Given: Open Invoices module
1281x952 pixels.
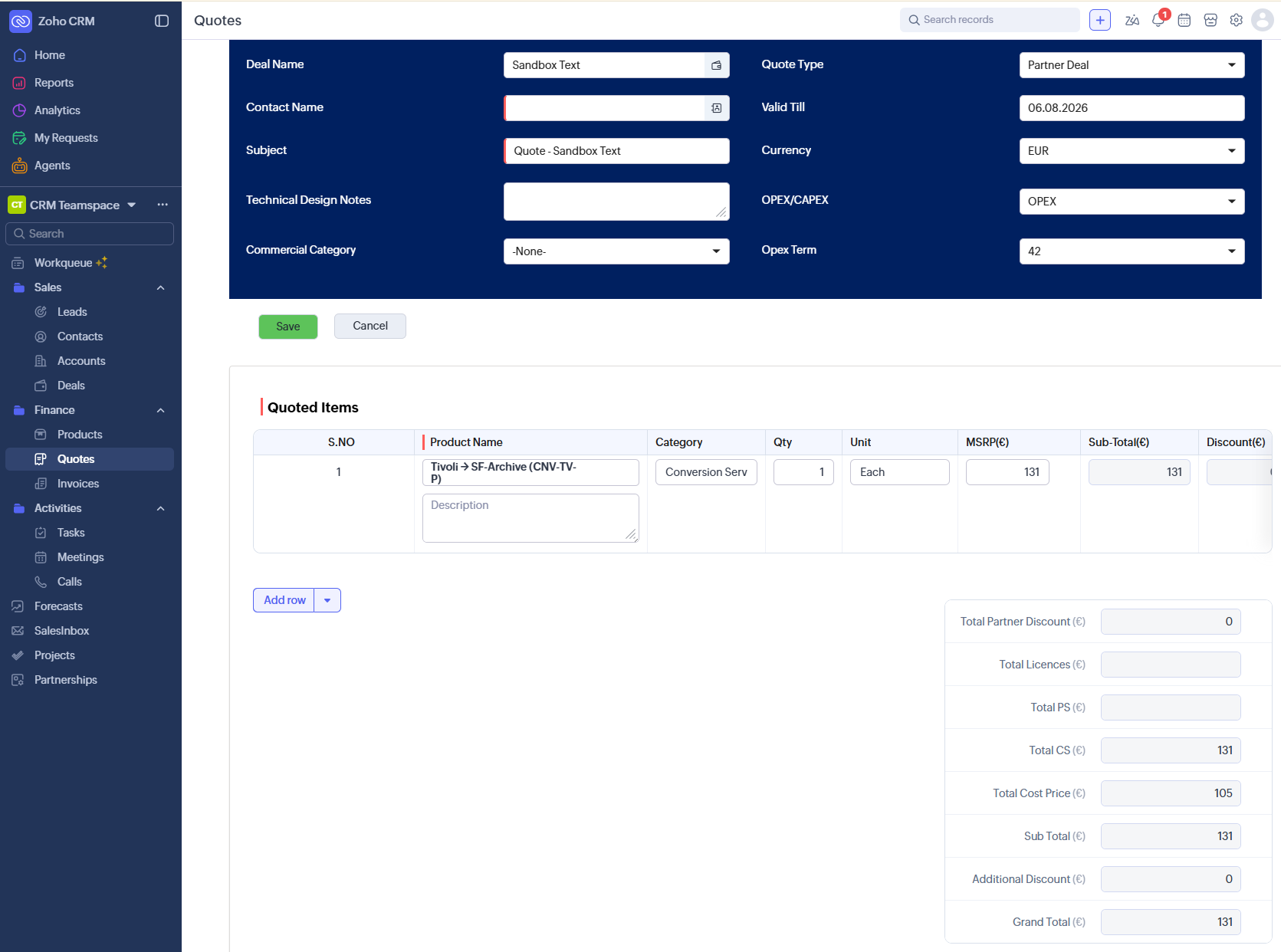Looking at the screenshot, I should pos(78,484).
